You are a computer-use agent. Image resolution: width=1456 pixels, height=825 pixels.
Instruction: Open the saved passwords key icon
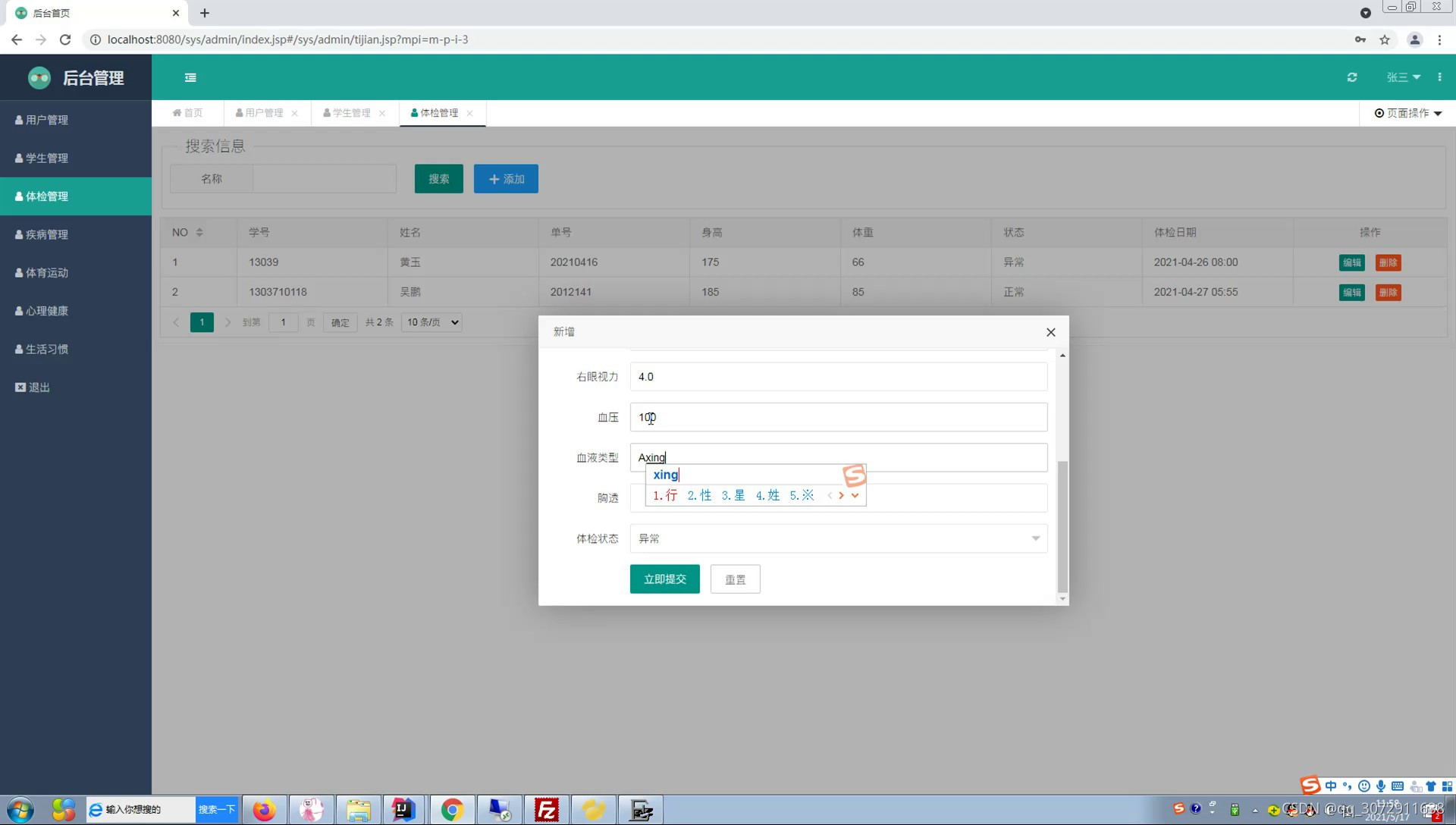click(1360, 39)
